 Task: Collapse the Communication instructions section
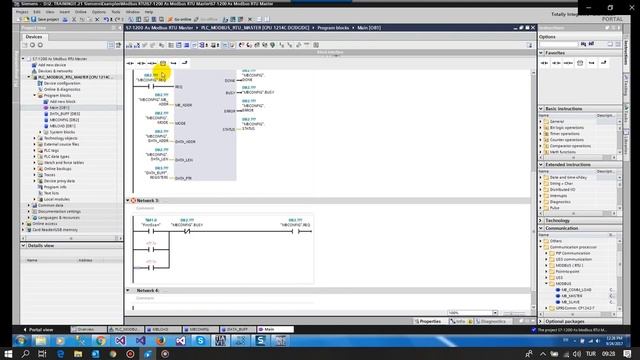point(541,228)
